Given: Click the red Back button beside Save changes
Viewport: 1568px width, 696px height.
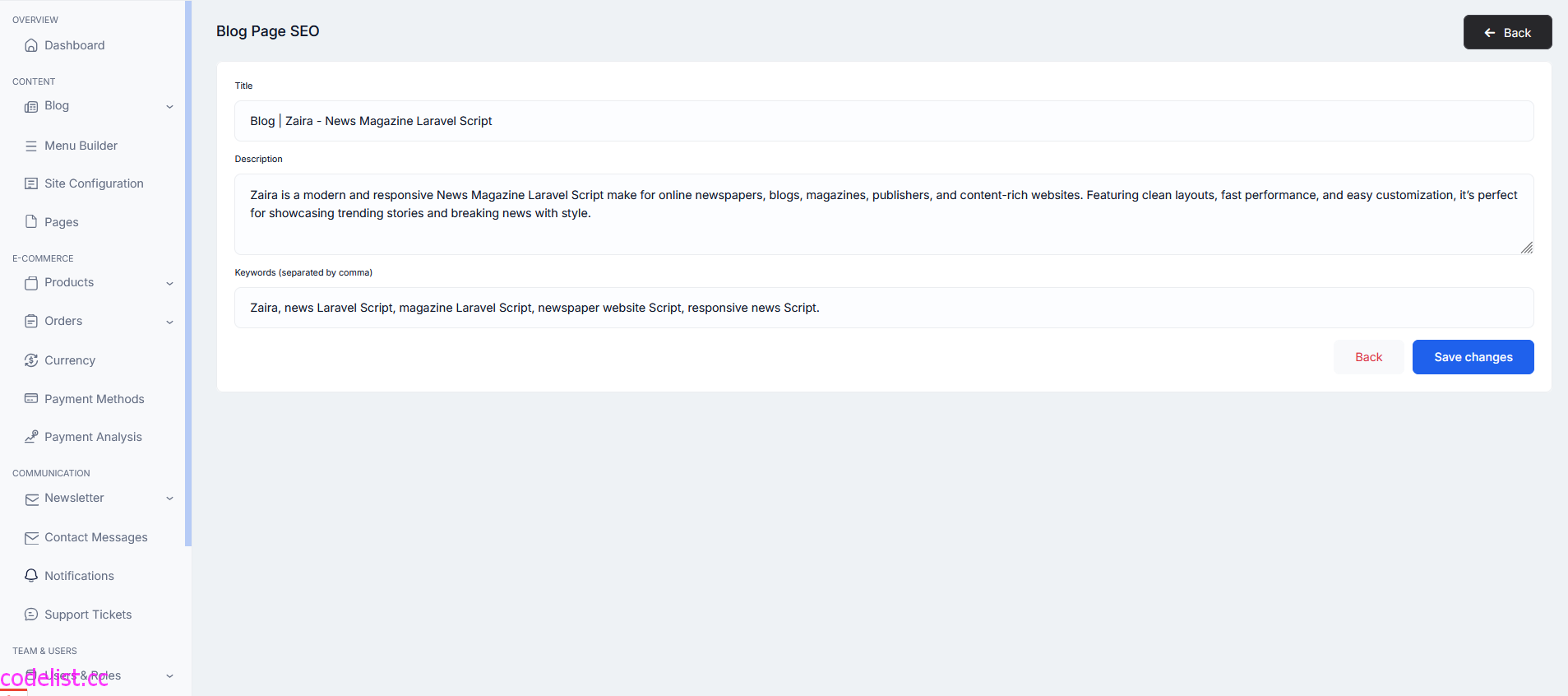Looking at the screenshot, I should 1368,357.
